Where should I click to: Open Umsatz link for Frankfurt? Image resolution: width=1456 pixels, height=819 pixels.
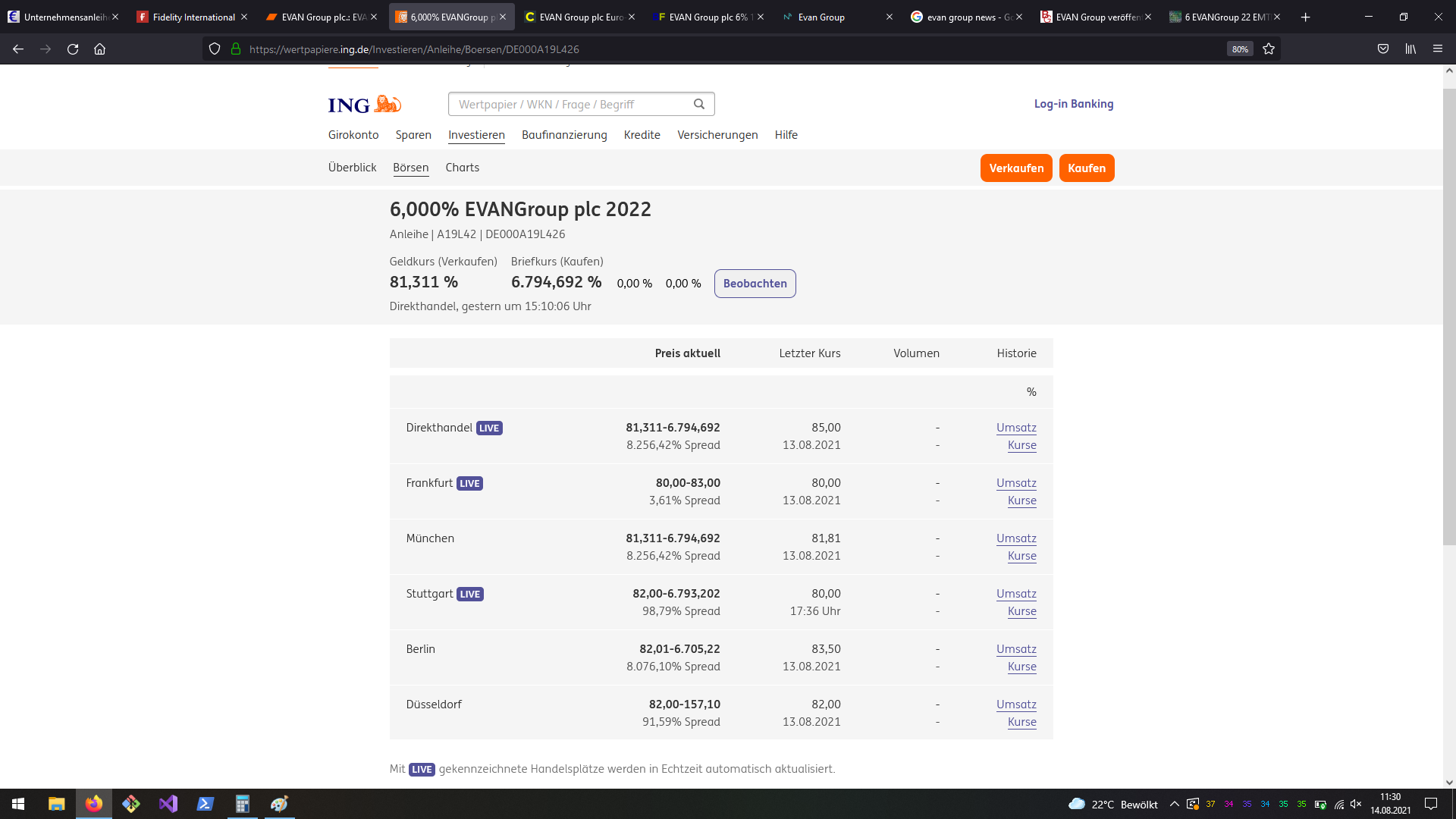(x=1016, y=483)
